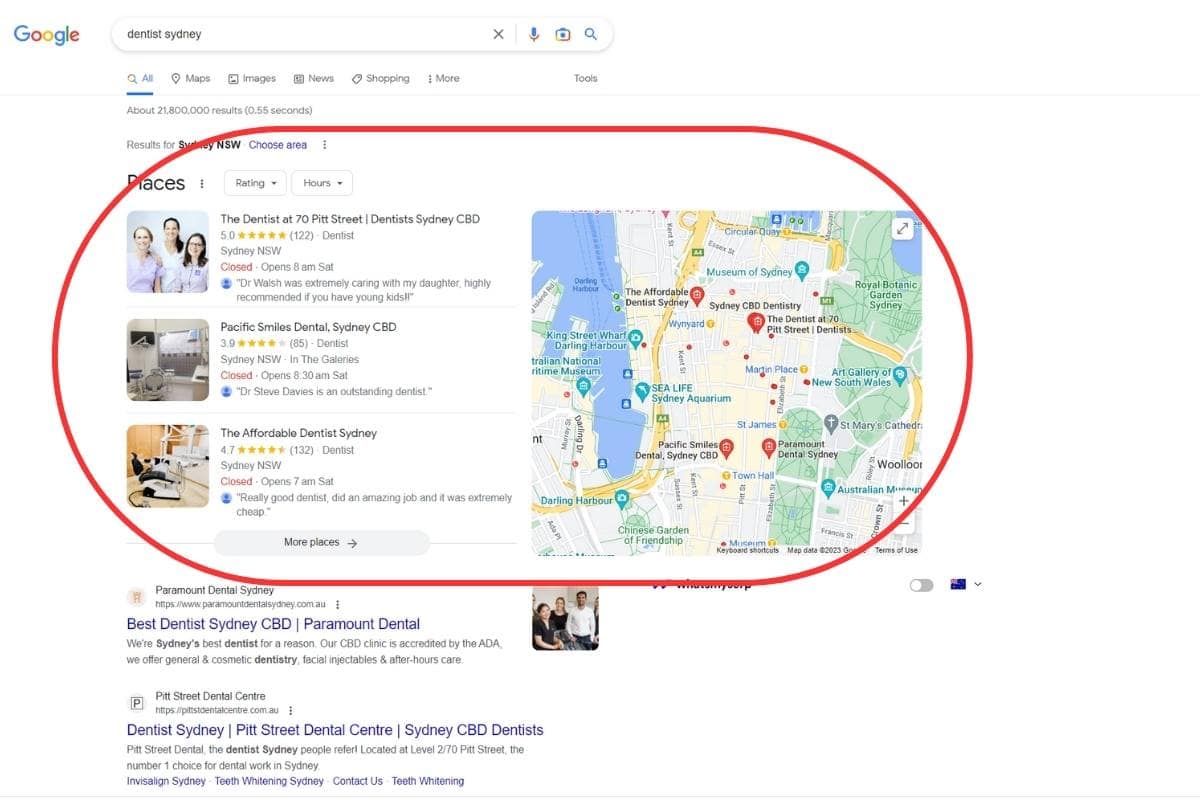Click Circular Quay label on map

752,231
